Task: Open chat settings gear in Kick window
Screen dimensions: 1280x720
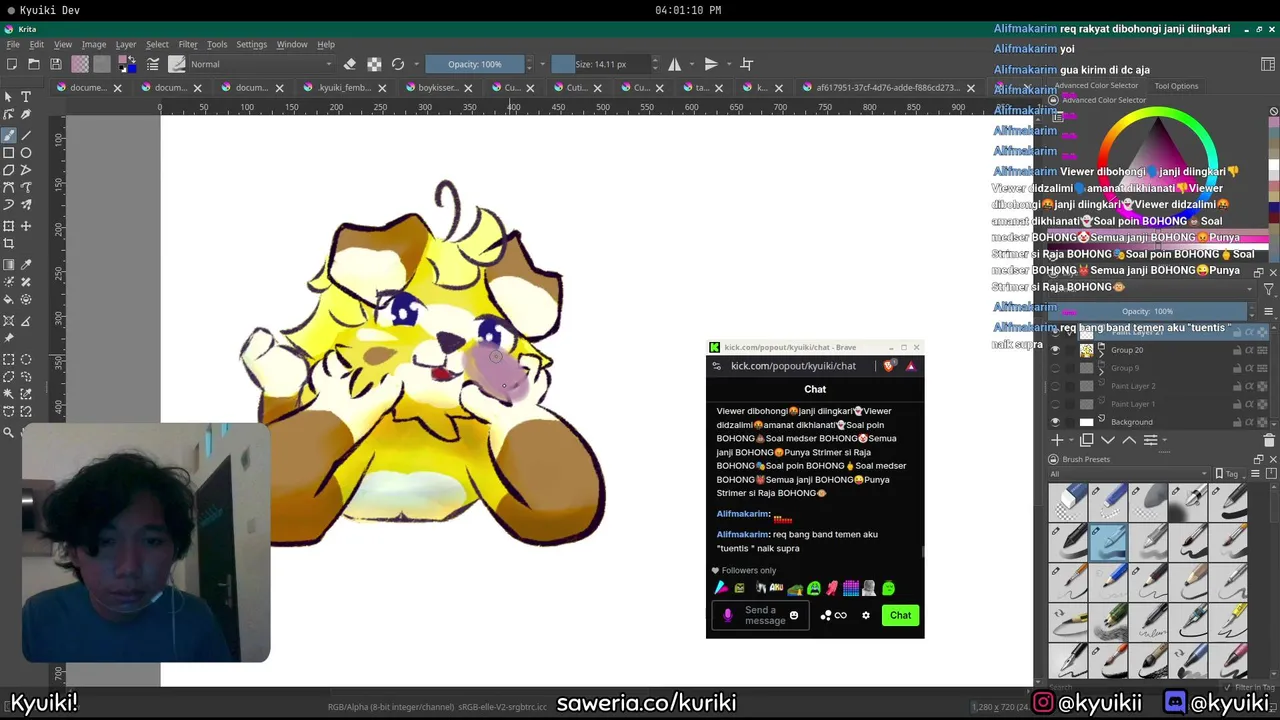Action: 866,615
